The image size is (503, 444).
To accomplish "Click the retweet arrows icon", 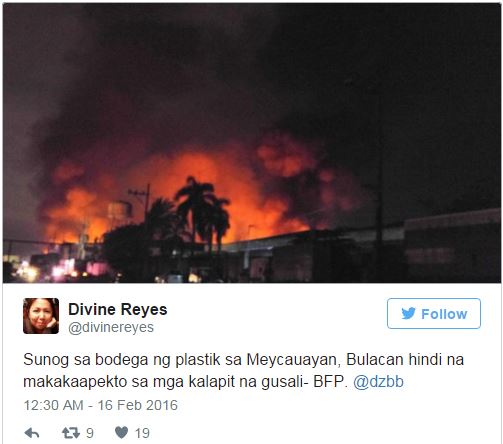I will pyautogui.click(x=71, y=433).
